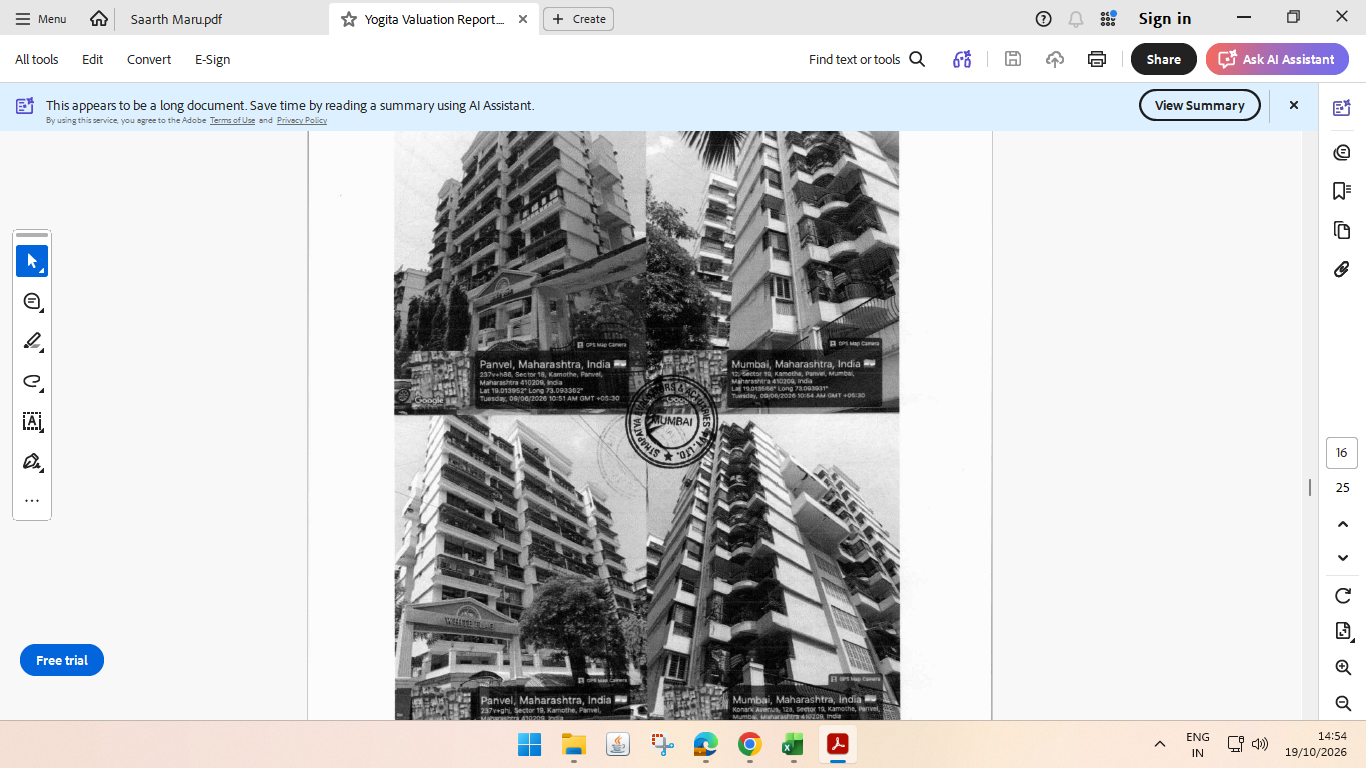Click the Sign in link
The width and height of the screenshot is (1366, 768).
point(1165,19)
